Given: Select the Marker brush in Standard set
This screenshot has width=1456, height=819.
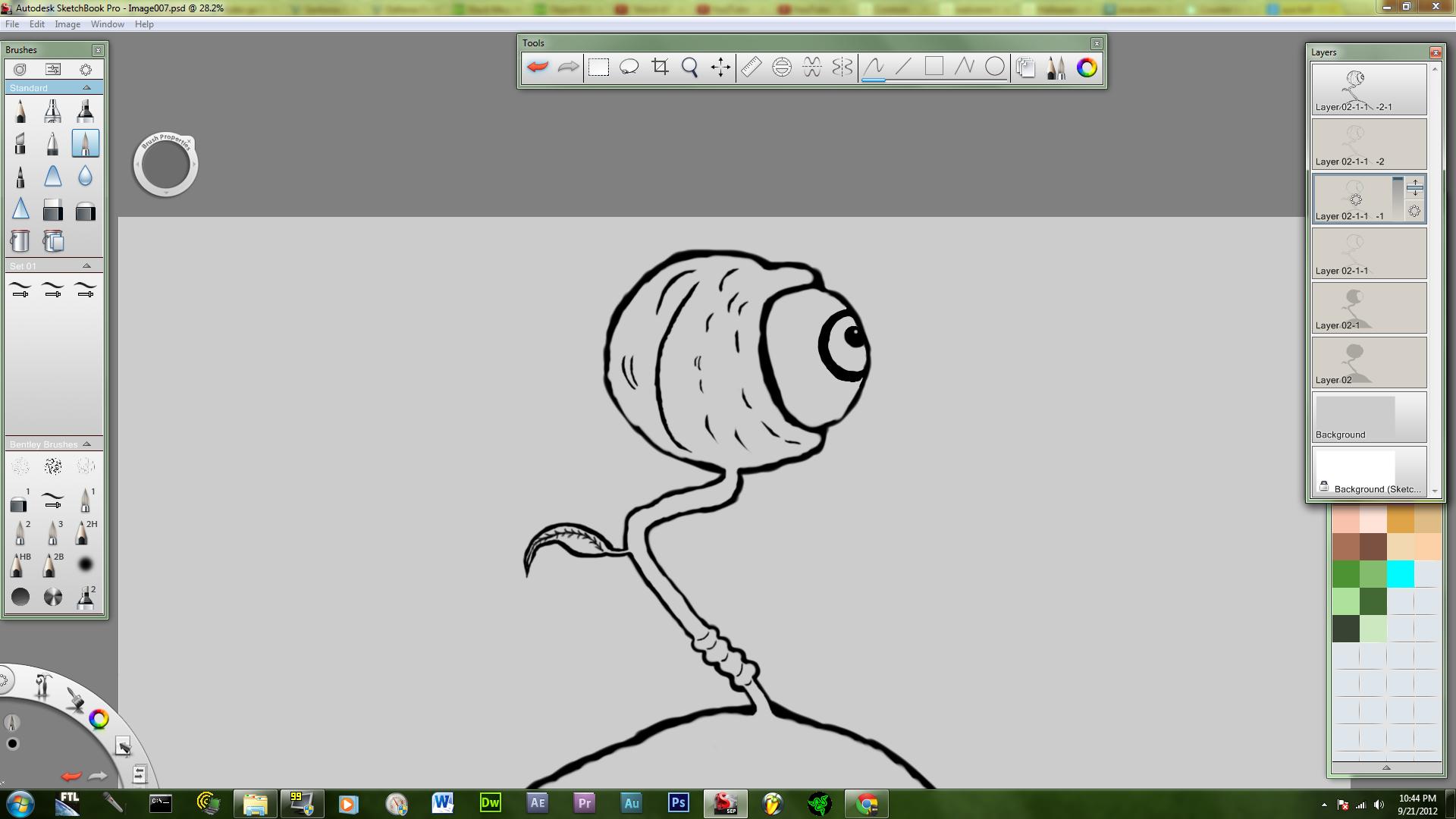Looking at the screenshot, I should pyautogui.click(x=85, y=111).
